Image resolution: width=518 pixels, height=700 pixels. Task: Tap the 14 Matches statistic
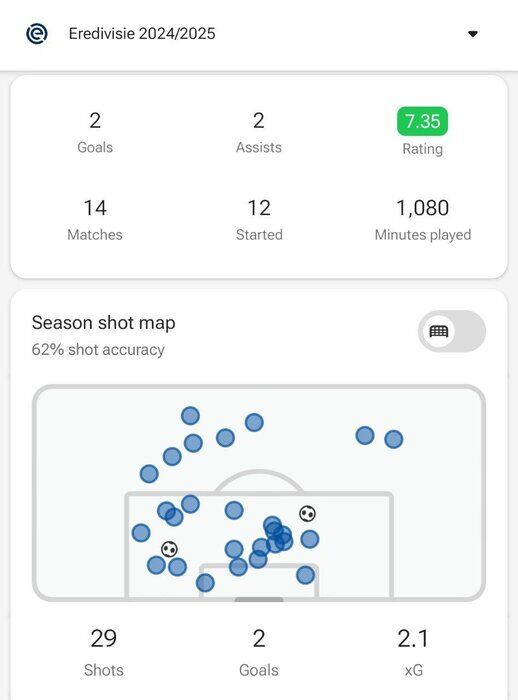(95, 220)
